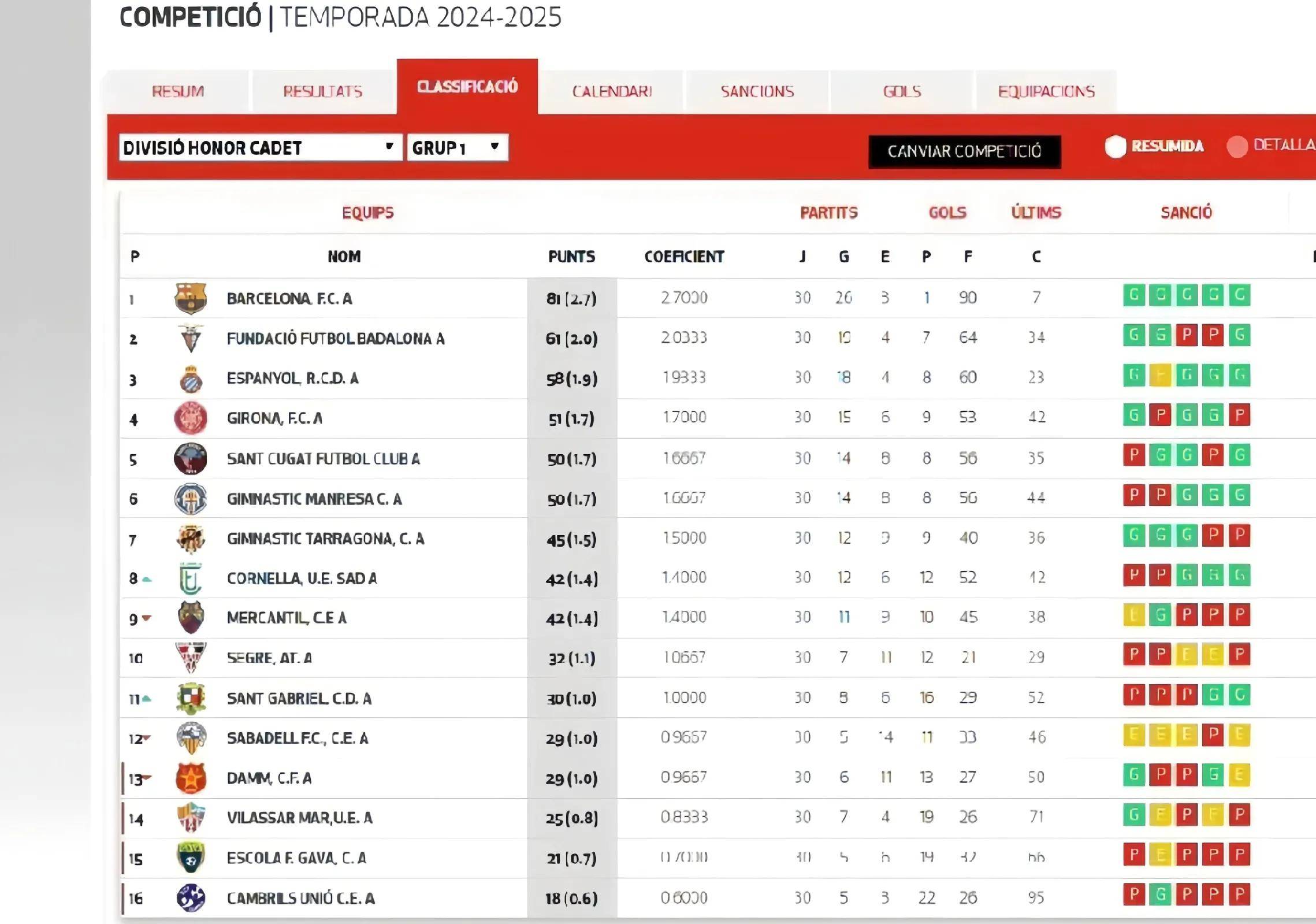1316x924 pixels.
Task: Click Cambrils Unió's green G result badge
Action: [1160, 895]
